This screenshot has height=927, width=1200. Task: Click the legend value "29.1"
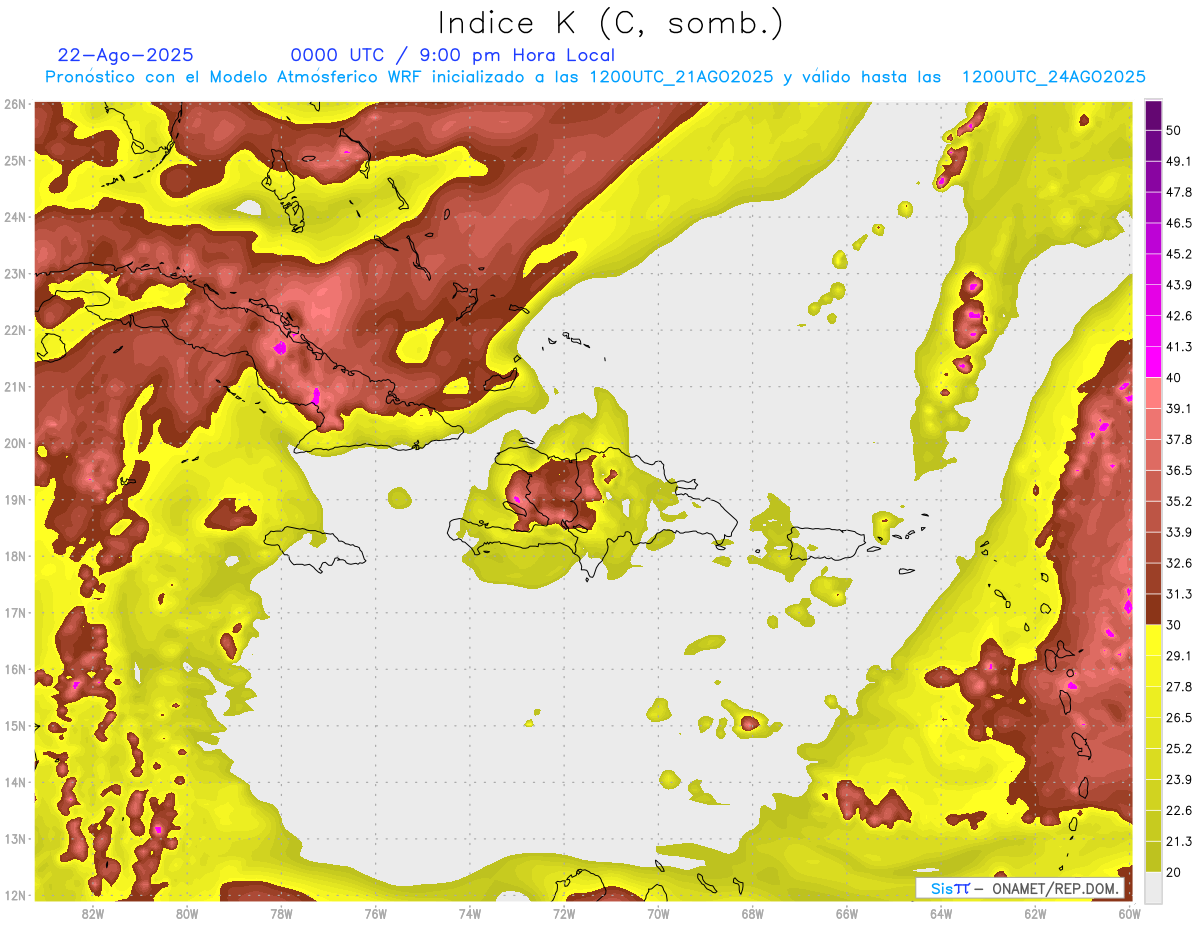pyautogui.click(x=1179, y=656)
